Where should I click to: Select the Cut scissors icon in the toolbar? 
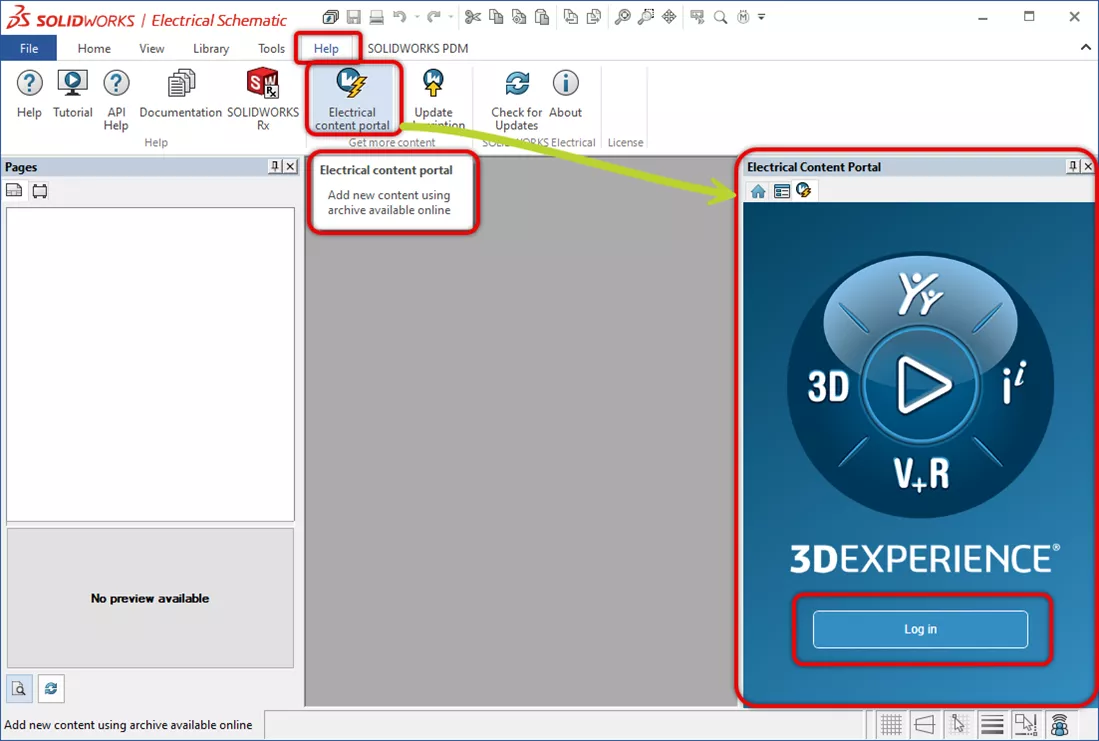[472, 17]
